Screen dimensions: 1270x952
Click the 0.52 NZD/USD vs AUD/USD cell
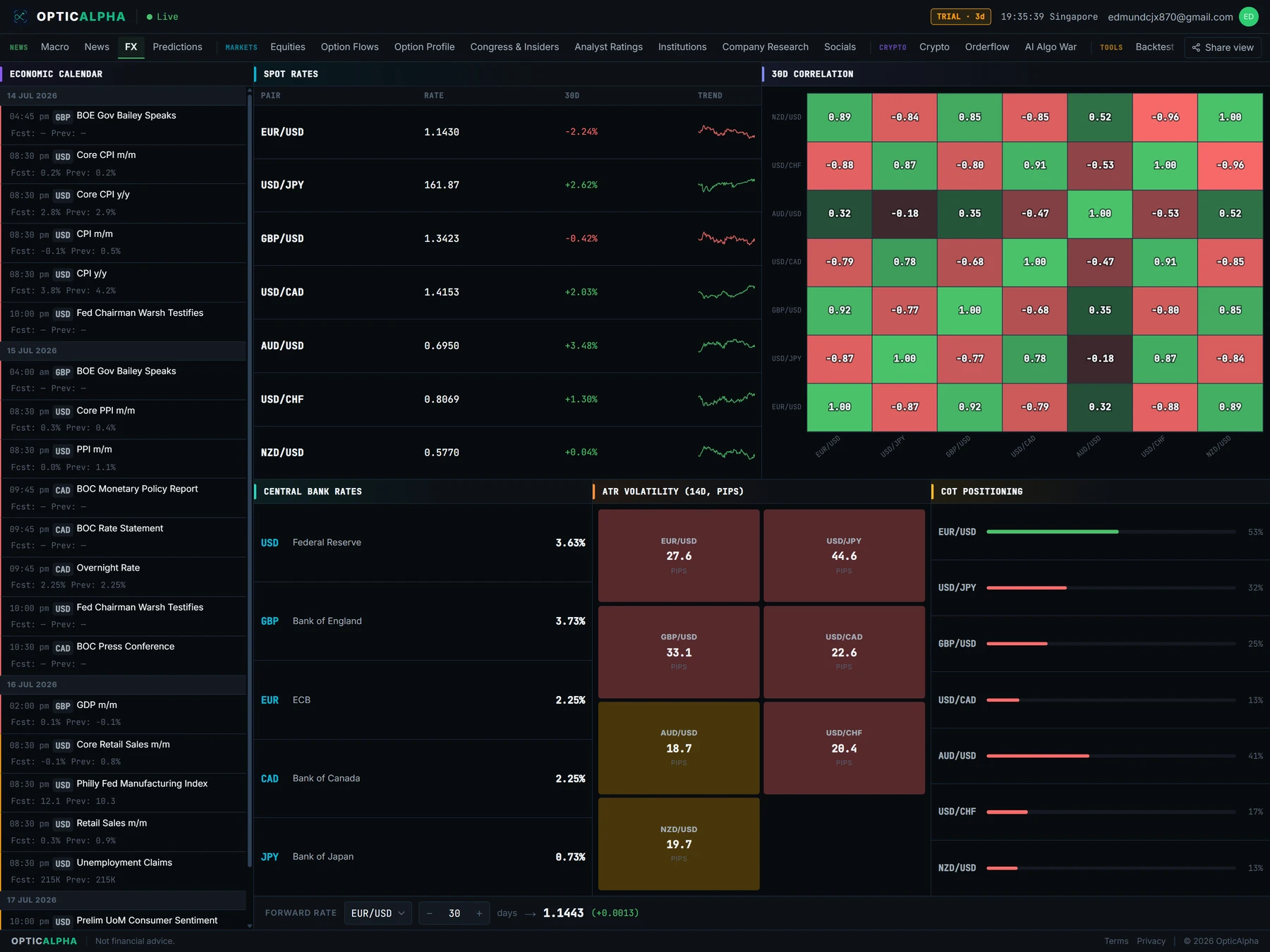click(1100, 117)
